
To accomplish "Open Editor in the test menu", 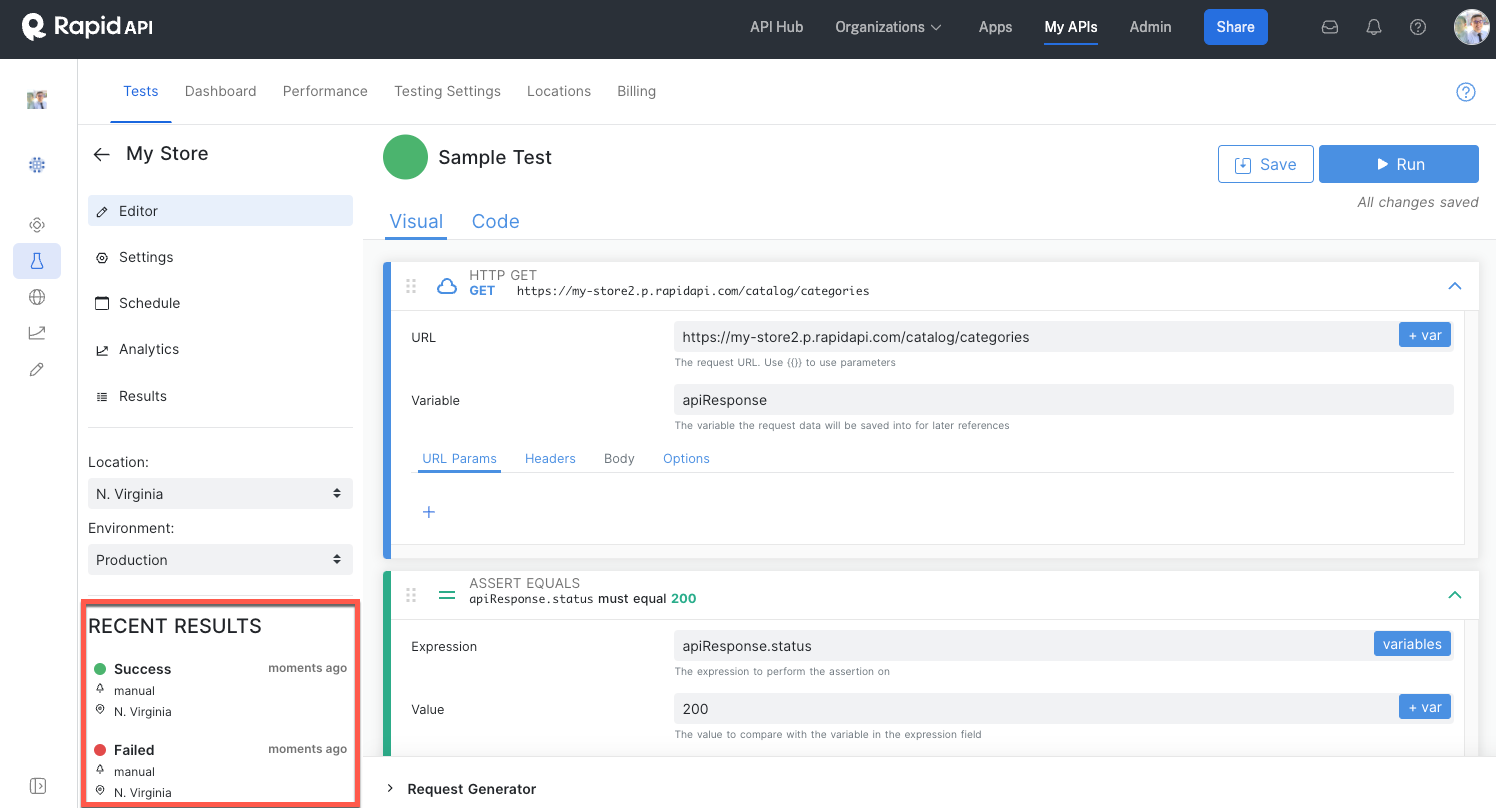I will tap(220, 211).
